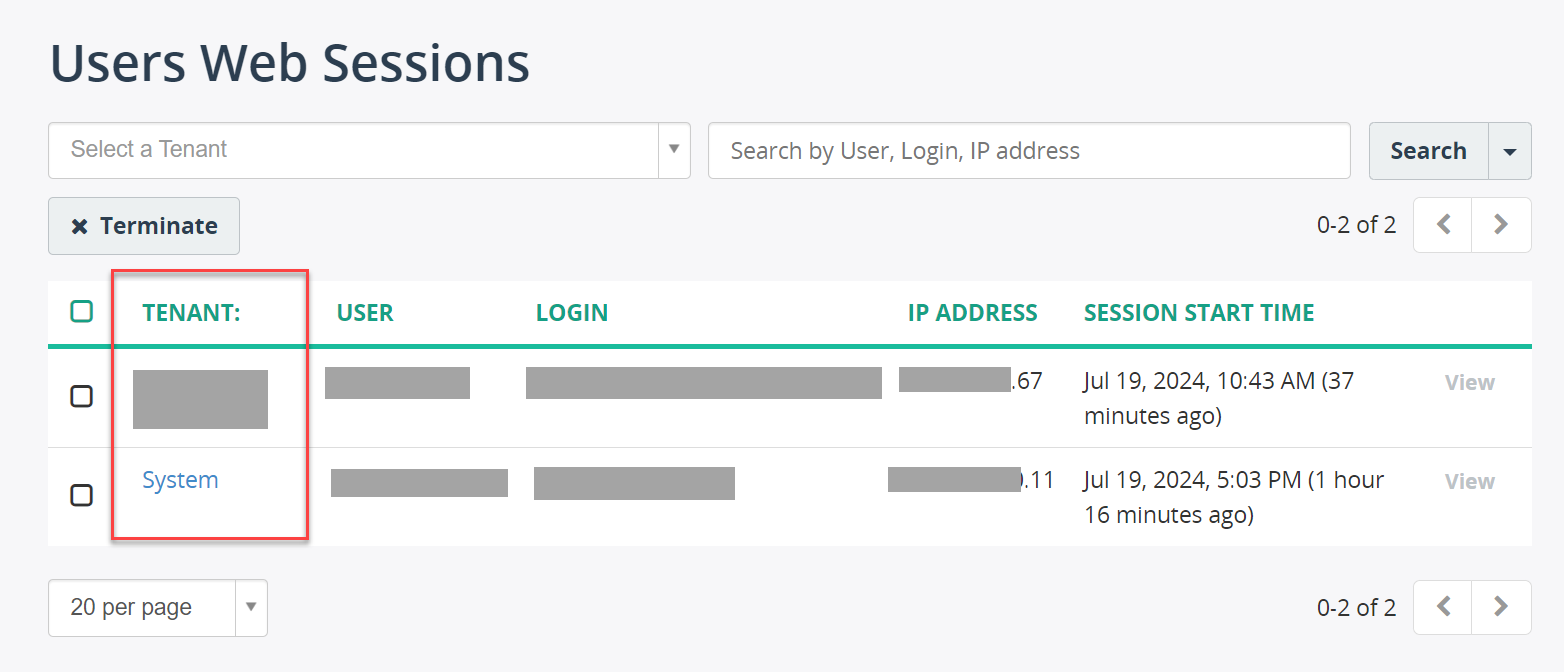The width and height of the screenshot is (1564, 672).
Task: Sort by the TENANT column header
Action: pos(192,312)
